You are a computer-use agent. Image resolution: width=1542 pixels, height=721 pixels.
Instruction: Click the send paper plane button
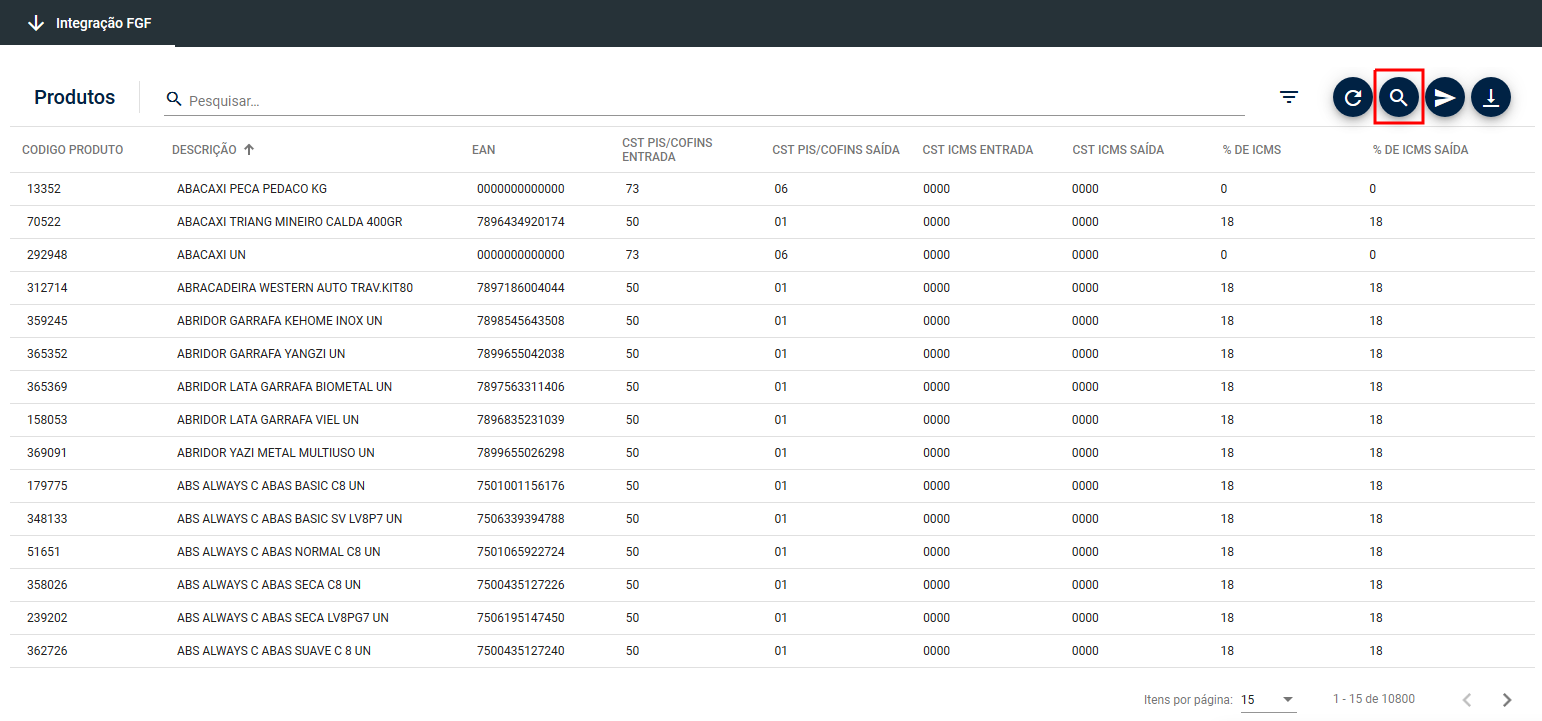(x=1444, y=98)
